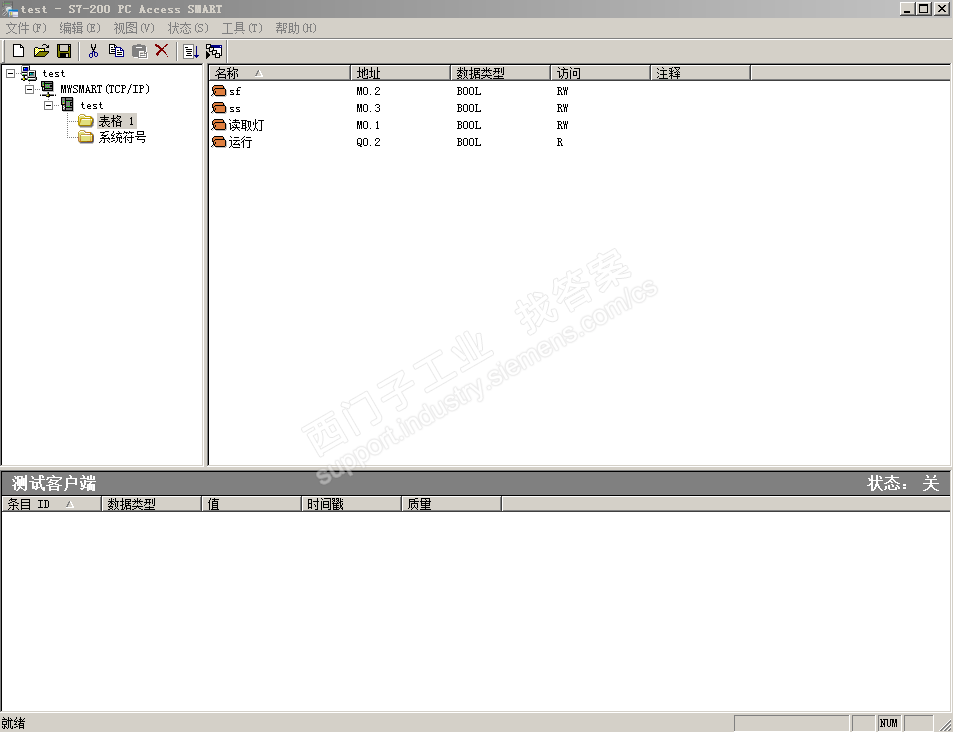
Task: Click the Save disk icon
Action: point(64,51)
